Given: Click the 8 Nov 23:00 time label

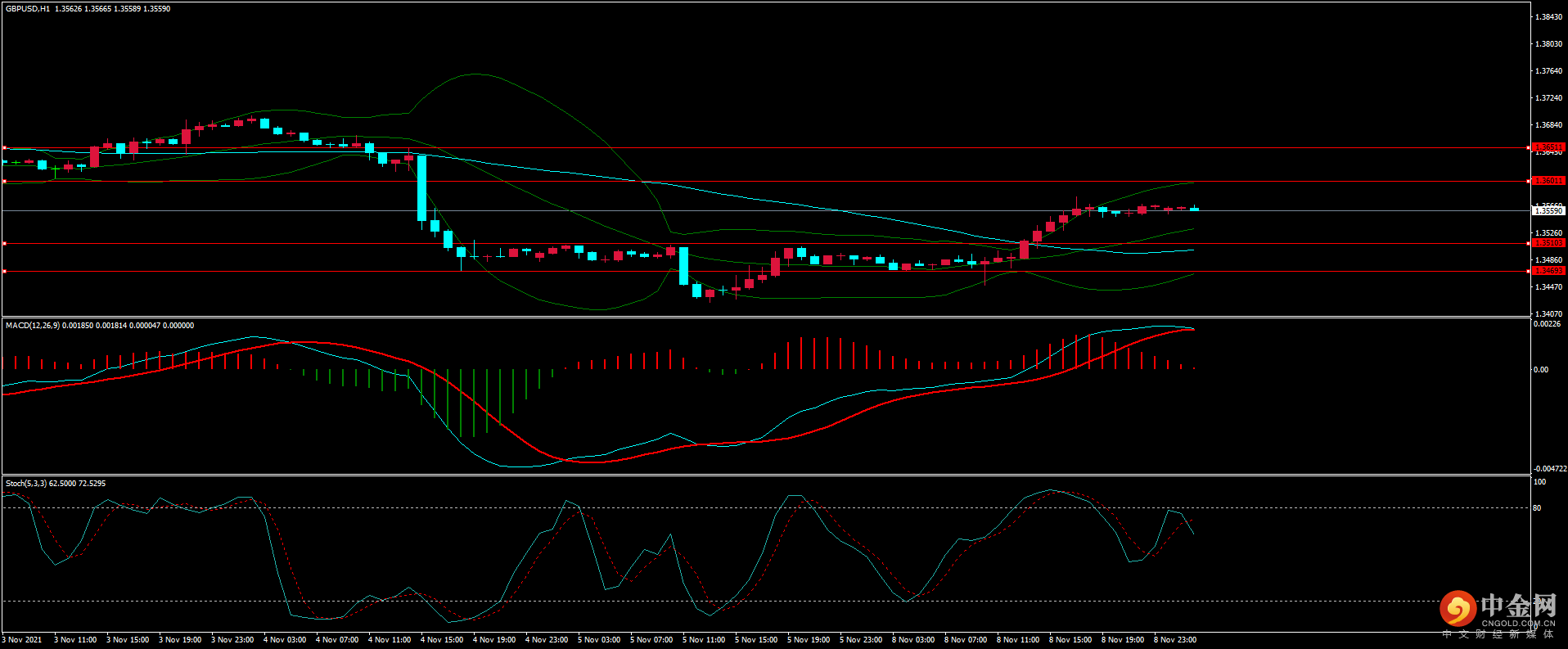Looking at the screenshot, I should [x=1175, y=640].
